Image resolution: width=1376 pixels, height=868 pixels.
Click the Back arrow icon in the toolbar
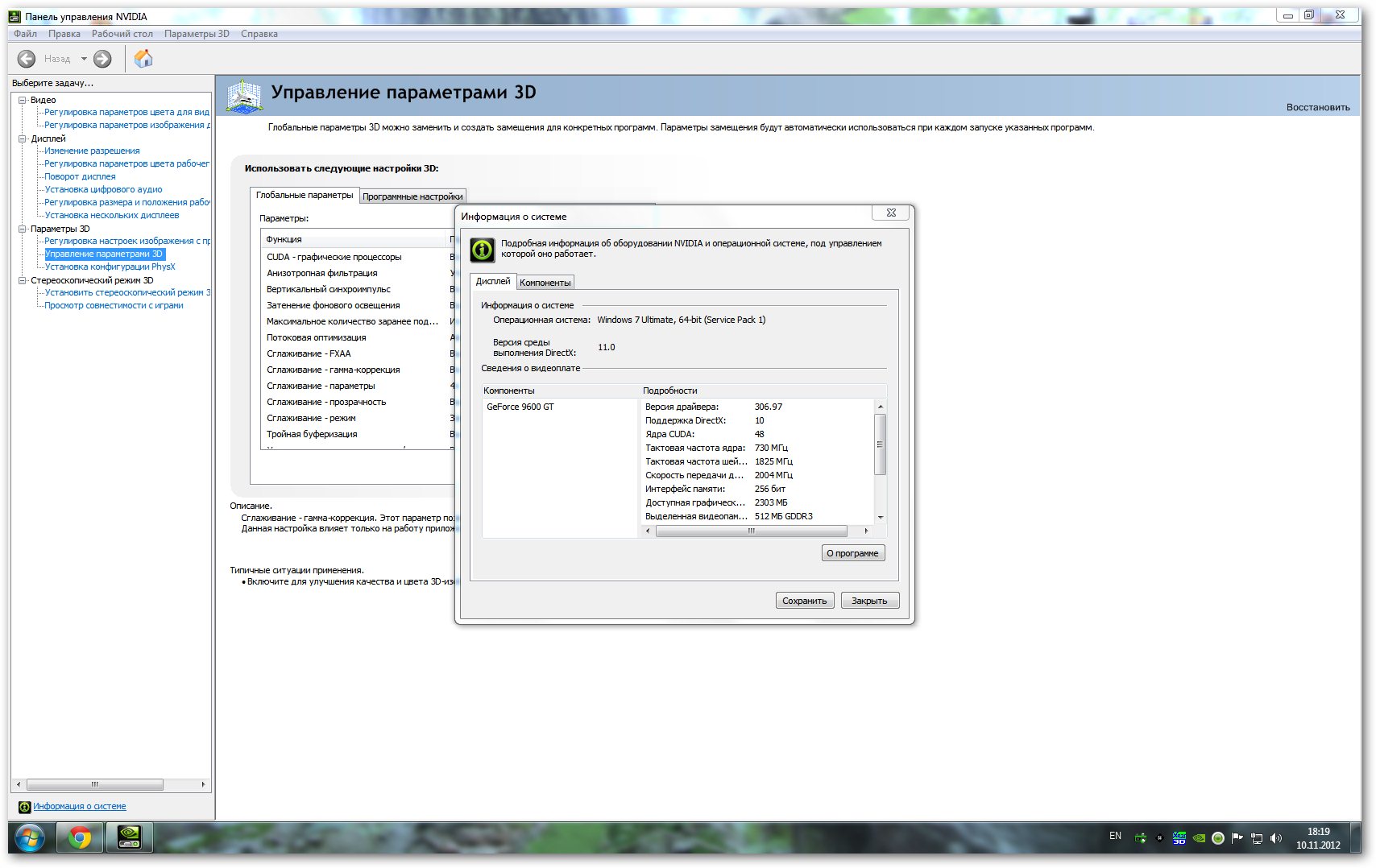[x=27, y=59]
